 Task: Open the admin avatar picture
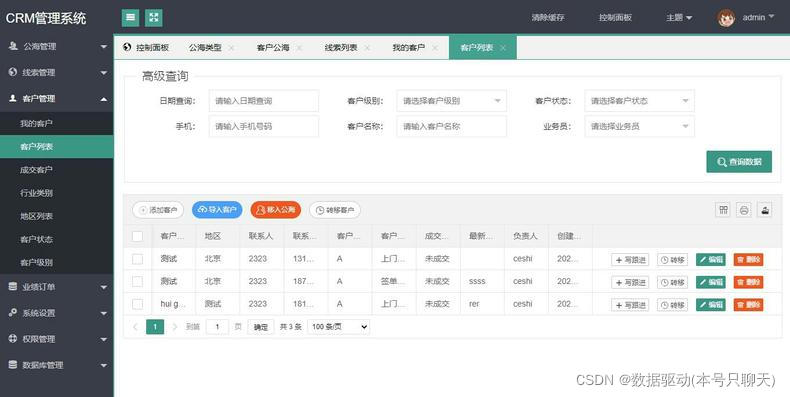(x=726, y=18)
